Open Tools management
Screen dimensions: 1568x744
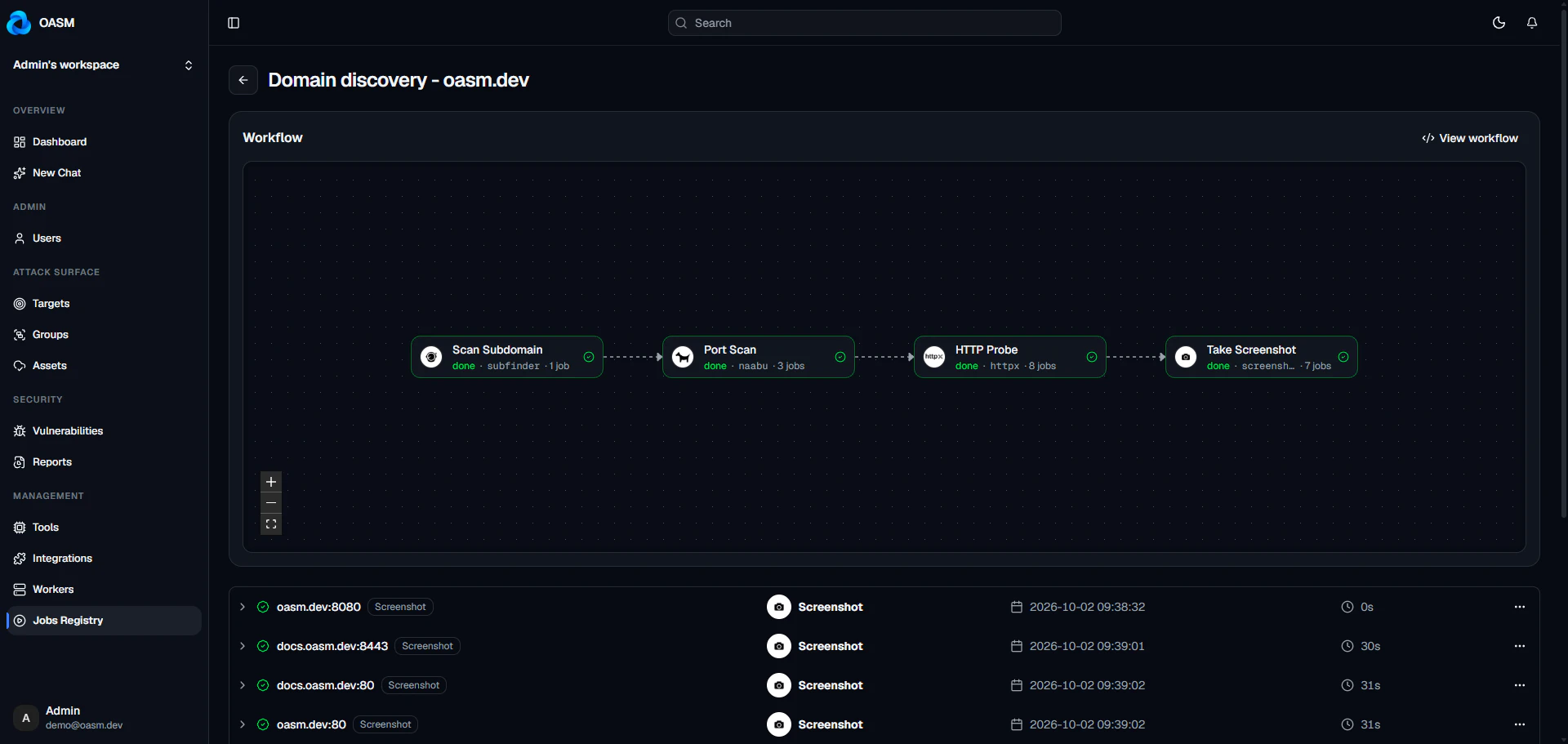(104, 528)
